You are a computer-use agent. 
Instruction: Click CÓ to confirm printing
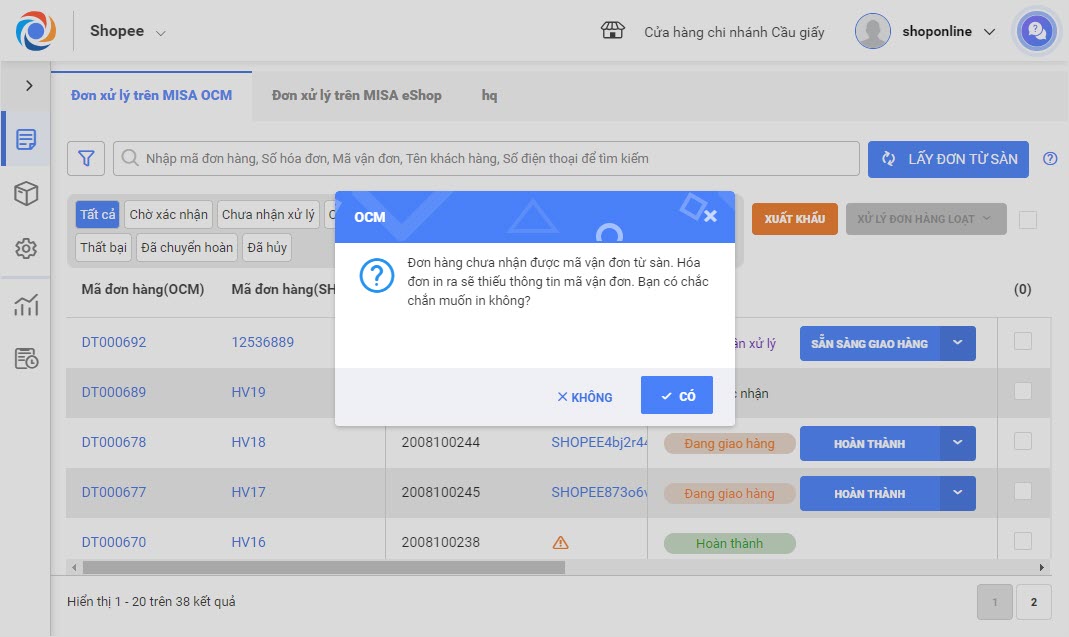pyautogui.click(x=677, y=395)
